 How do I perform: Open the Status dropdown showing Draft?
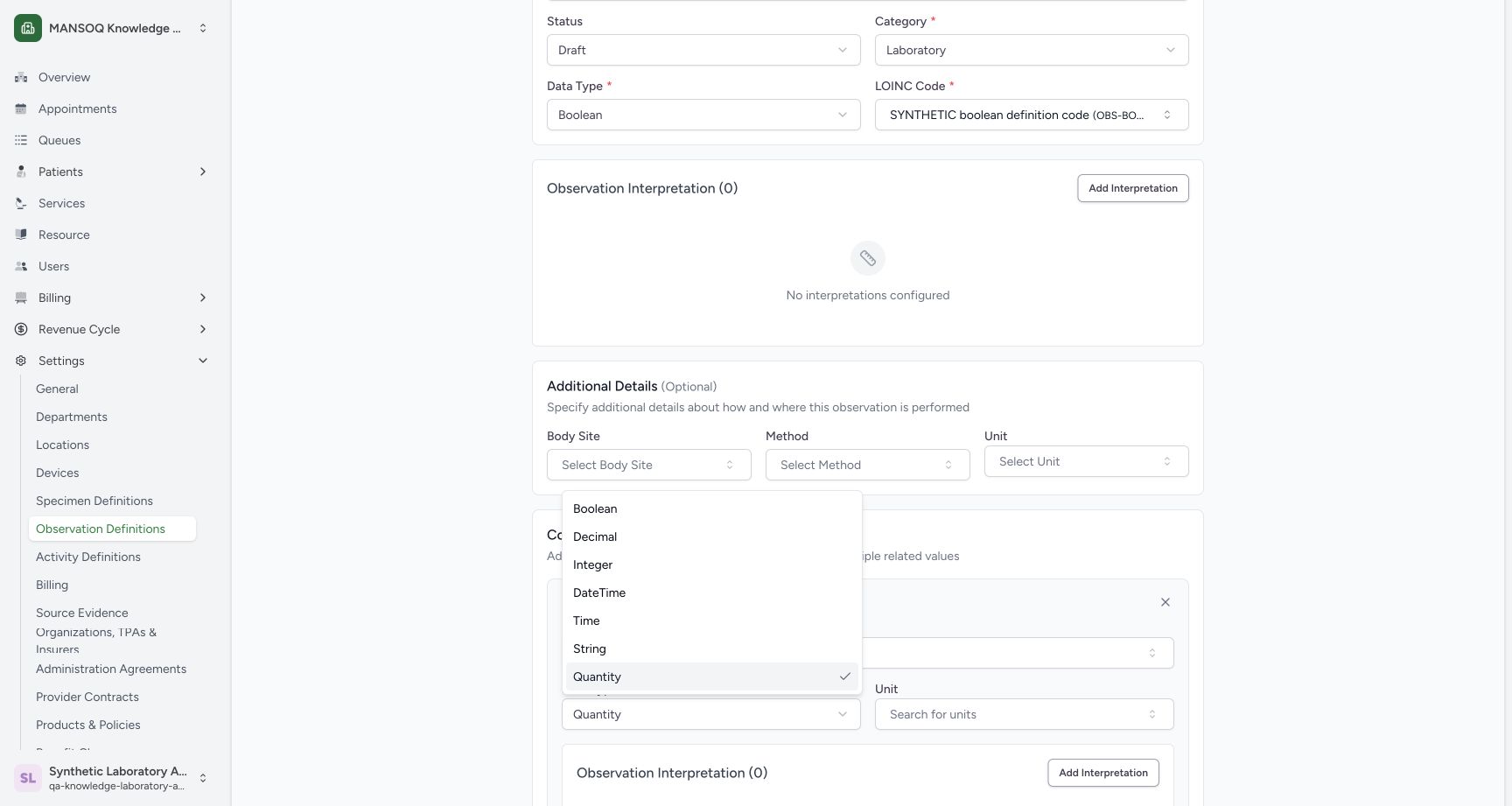coord(703,50)
